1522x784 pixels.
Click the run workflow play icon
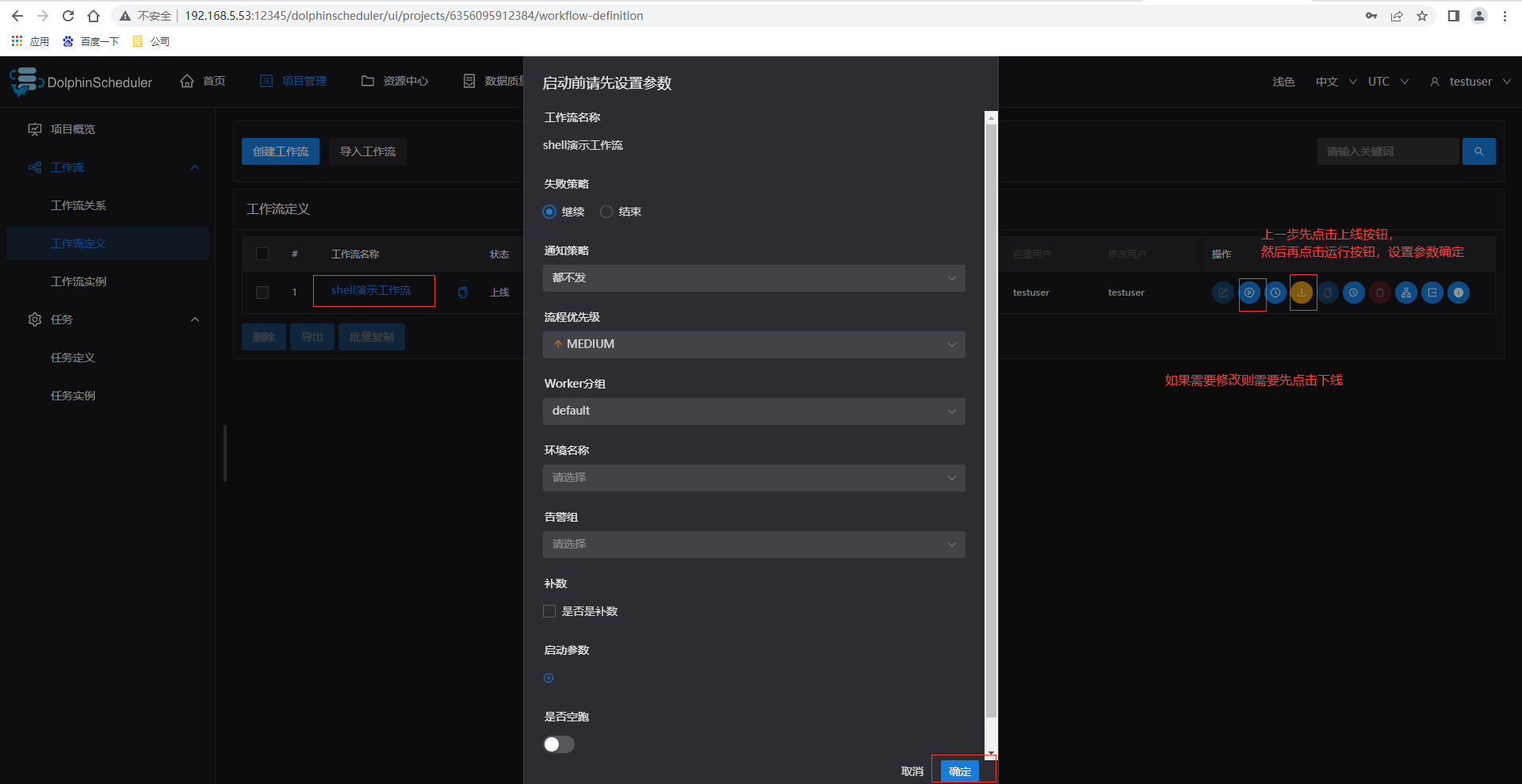coord(1249,293)
